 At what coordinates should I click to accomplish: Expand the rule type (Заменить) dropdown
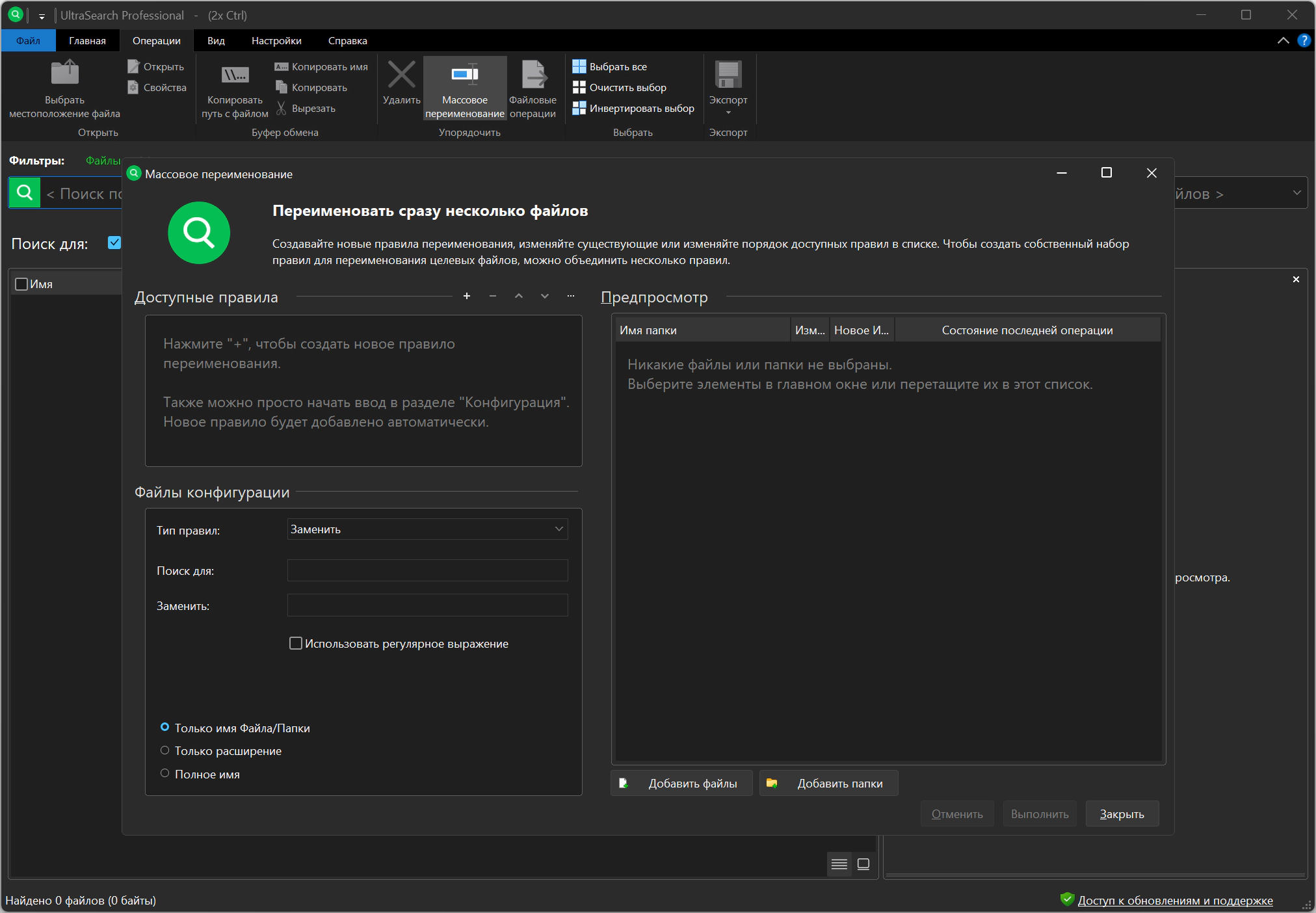[559, 529]
